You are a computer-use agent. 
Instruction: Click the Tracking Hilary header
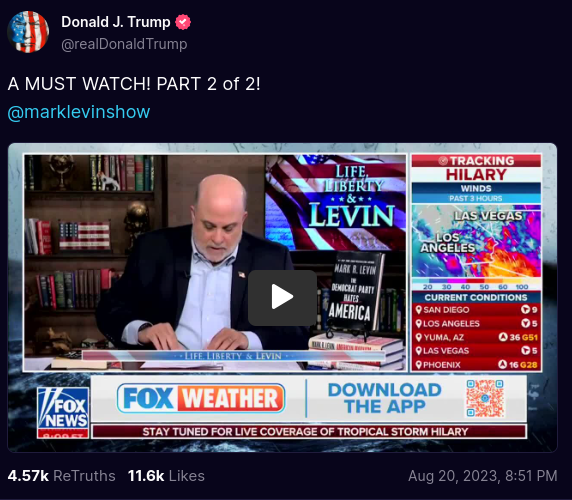tap(476, 168)
